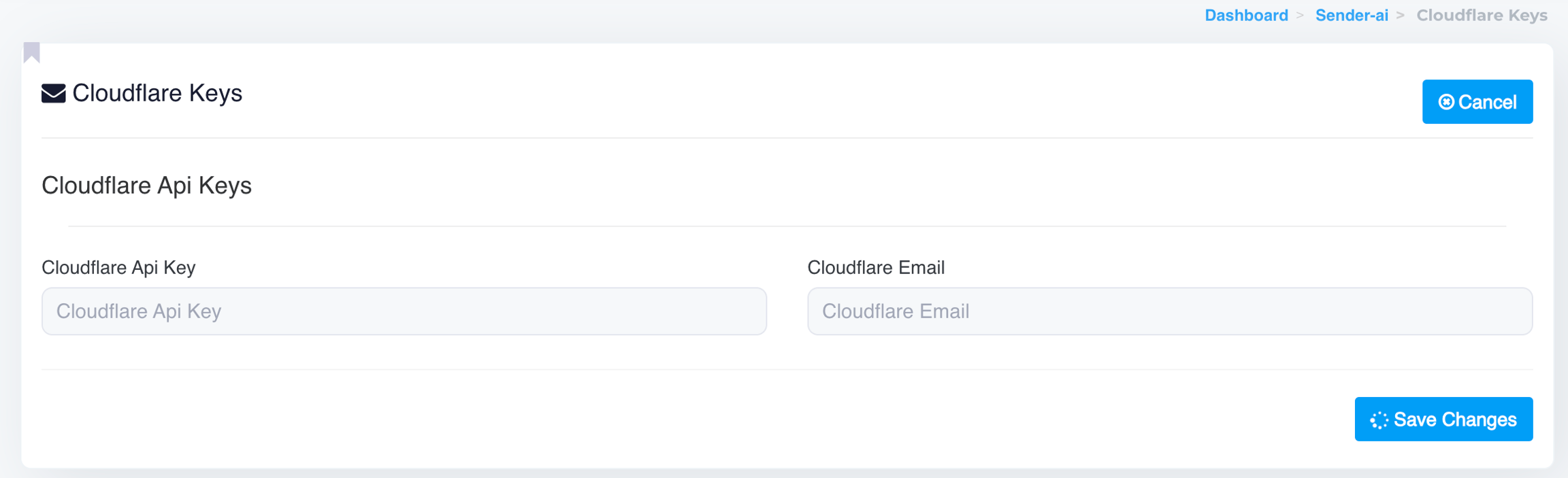1568x478 pixels.
Task: Click the divider line below the page title
Action: 787,138
